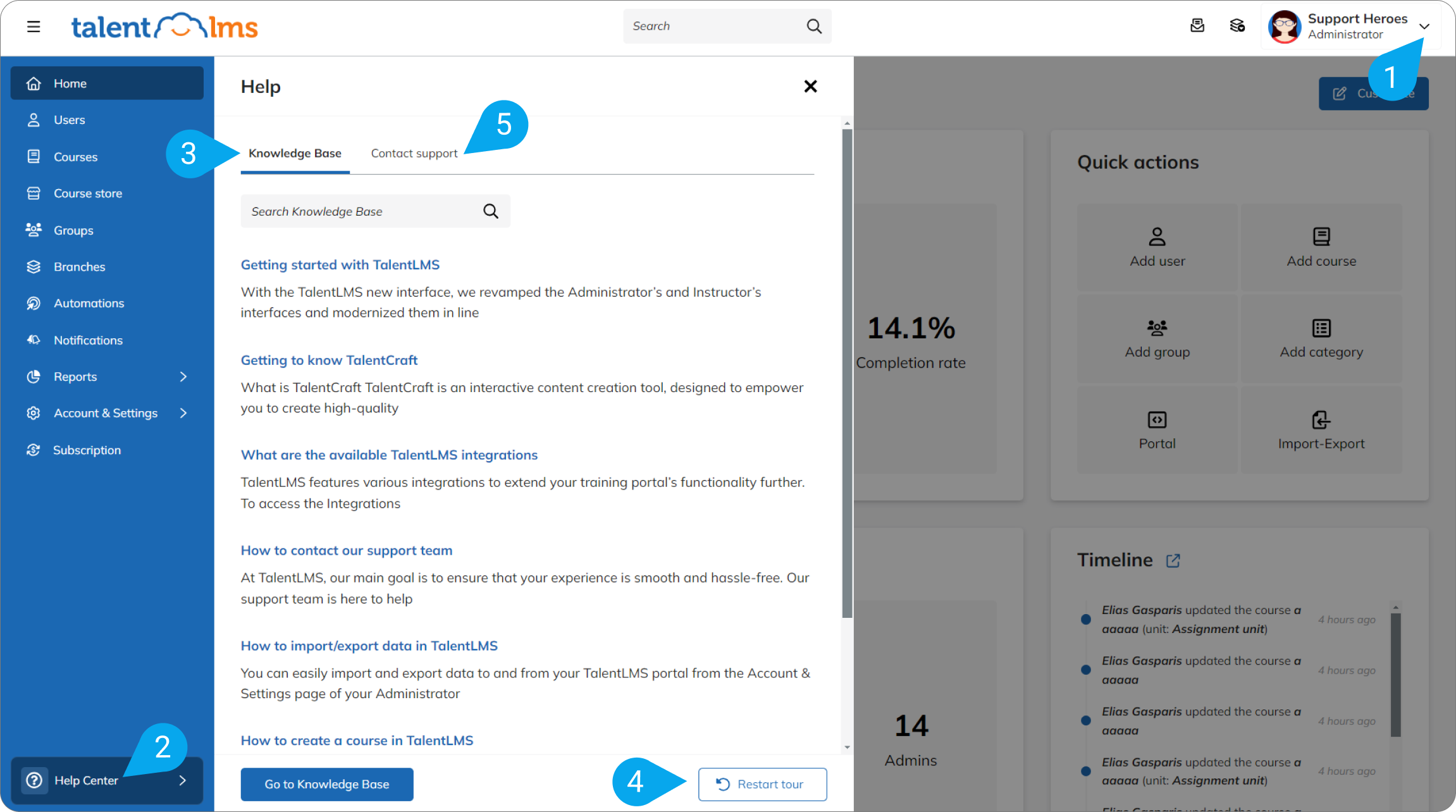Click the Add course quick action
1456x812 pixels.
(x=1321, y=248)
